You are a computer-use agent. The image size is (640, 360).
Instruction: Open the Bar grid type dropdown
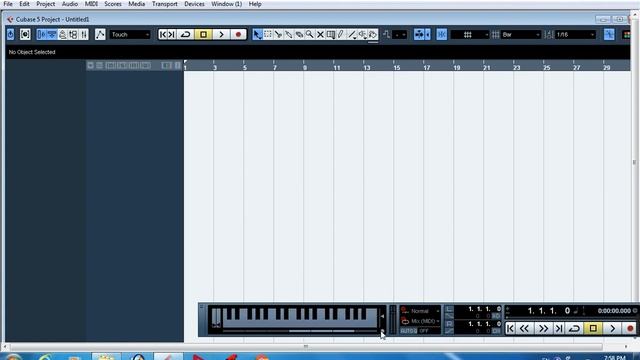[x=521, y=35]
